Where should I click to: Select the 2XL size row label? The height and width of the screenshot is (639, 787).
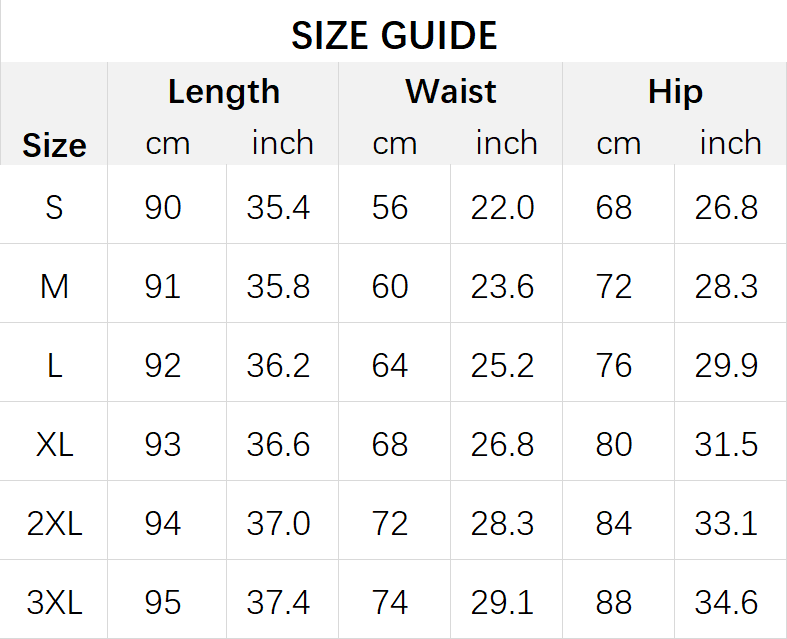54,524
